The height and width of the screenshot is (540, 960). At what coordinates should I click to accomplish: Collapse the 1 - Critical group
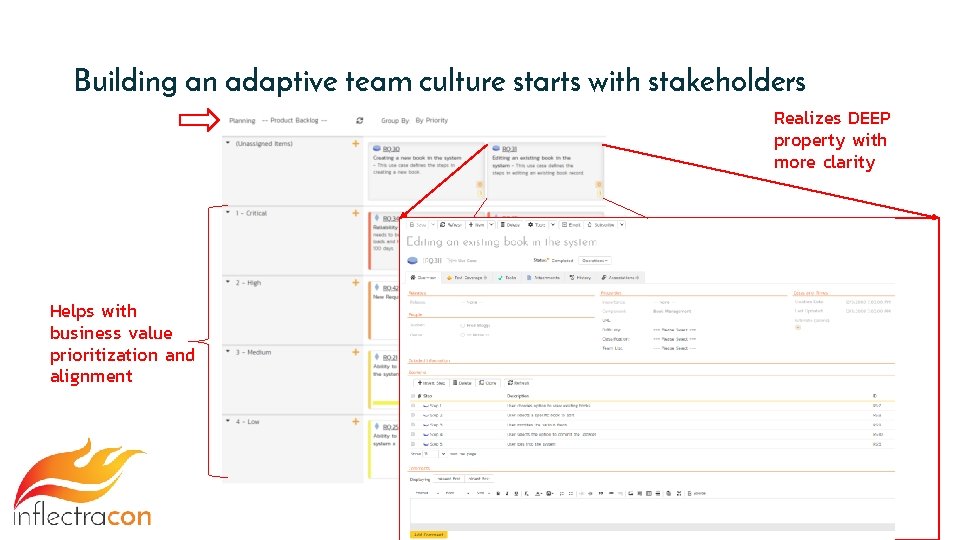tap(228, 213)
